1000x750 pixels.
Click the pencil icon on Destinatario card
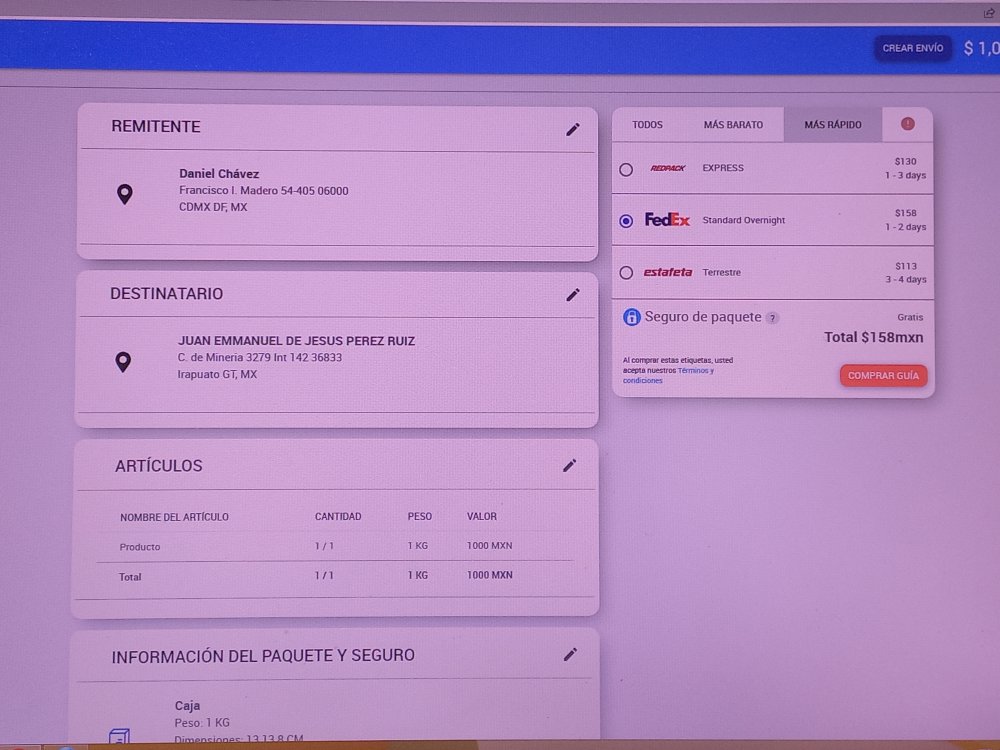pos(573,294)
